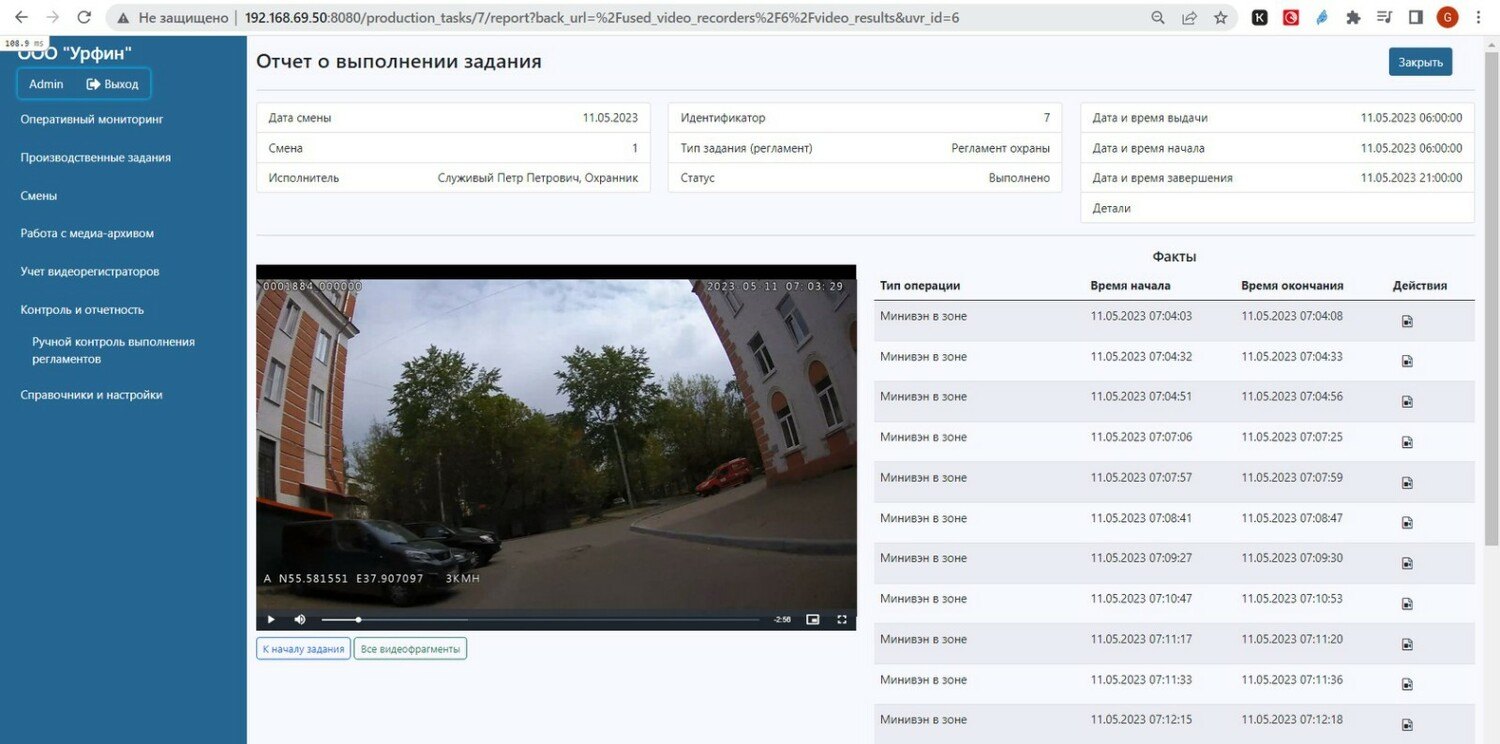
Task: Click the end time 07:07:25 cell
Action: (1292, 437)
